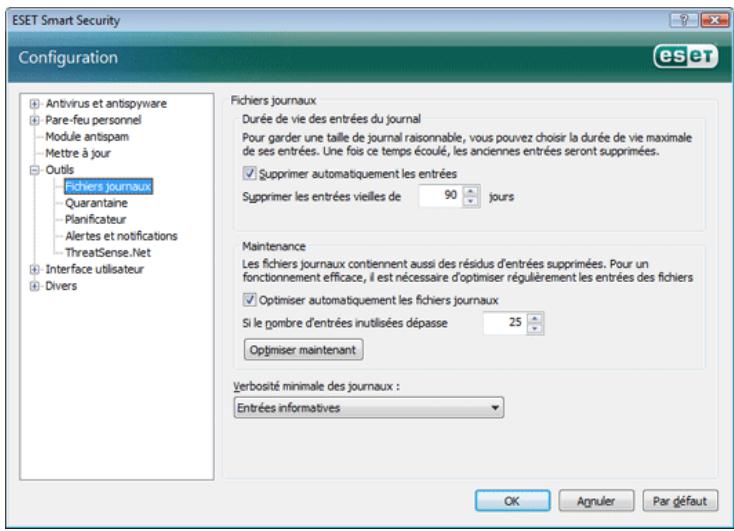Decrease the jours value with down arrow
Viewport: 734px width, 531px height.
click(471, 201)
